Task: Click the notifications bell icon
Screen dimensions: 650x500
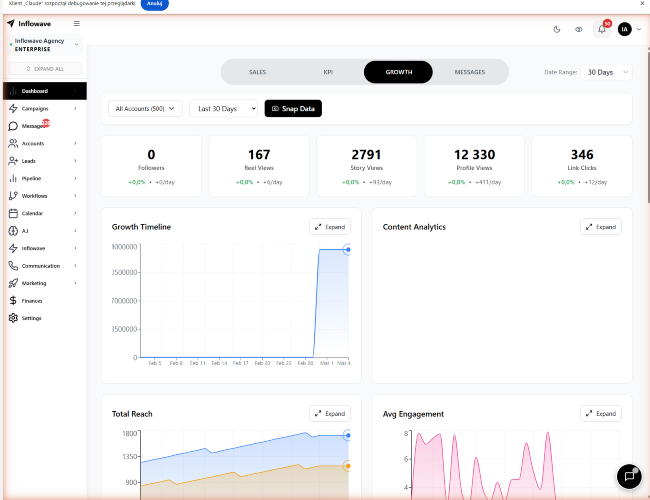Action: point(602,29)
